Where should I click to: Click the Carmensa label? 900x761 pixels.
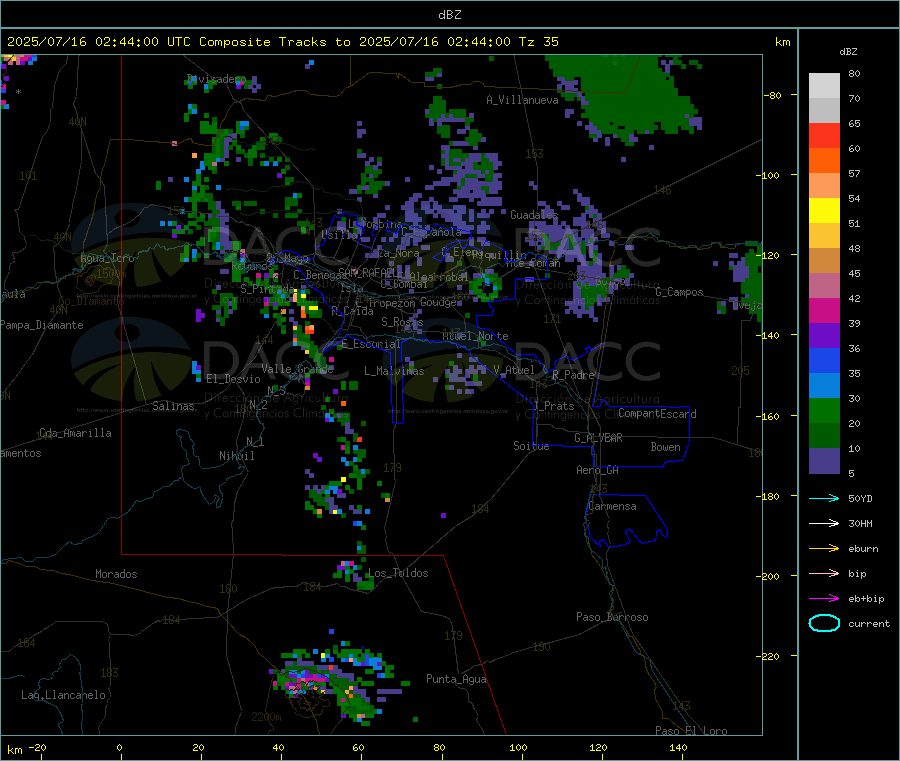[612, 506]
